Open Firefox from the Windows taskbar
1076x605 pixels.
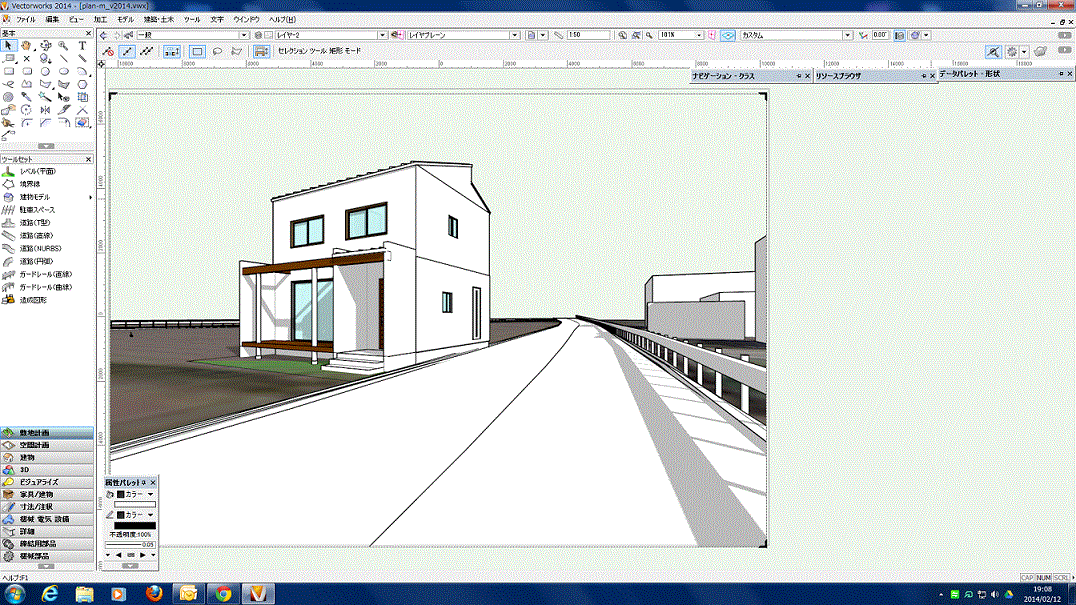point(153,593)
